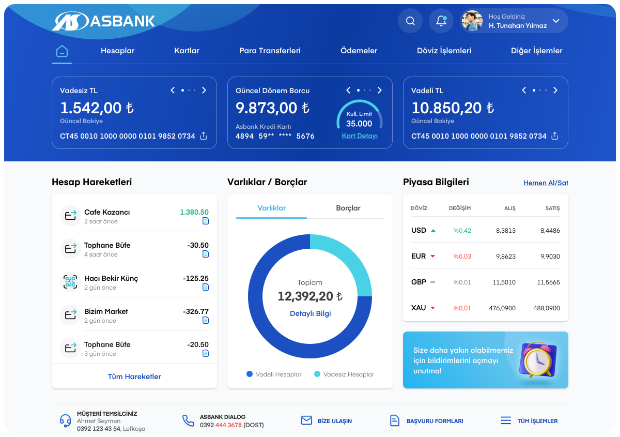Open the search icon in the header
The image size is (620, 437).
pyautogui.click(x=410, y=21)
